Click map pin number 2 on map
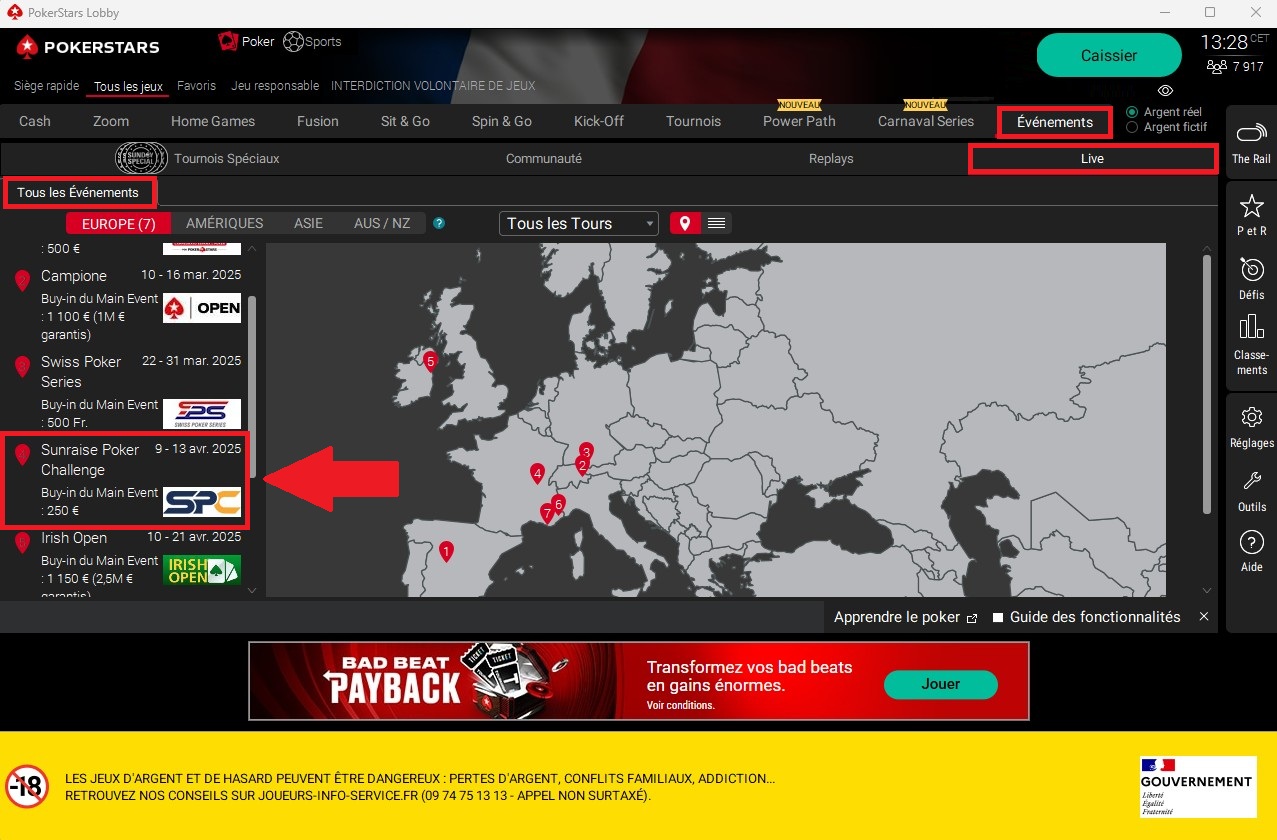This screenshot has height=840, width=1277. click(x=581, y=466)
